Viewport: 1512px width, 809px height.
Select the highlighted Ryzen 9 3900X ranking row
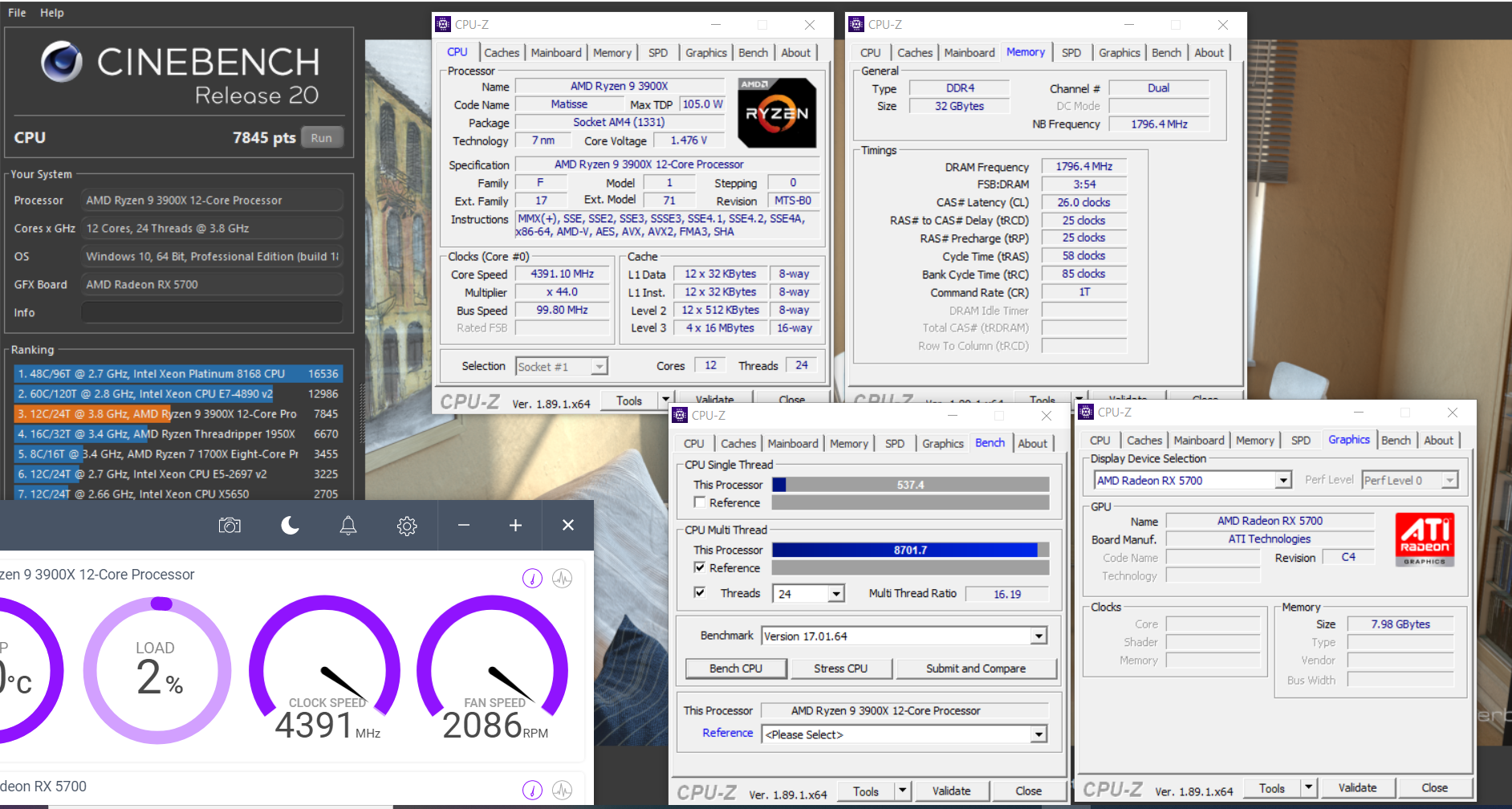[x=178, y=414]
